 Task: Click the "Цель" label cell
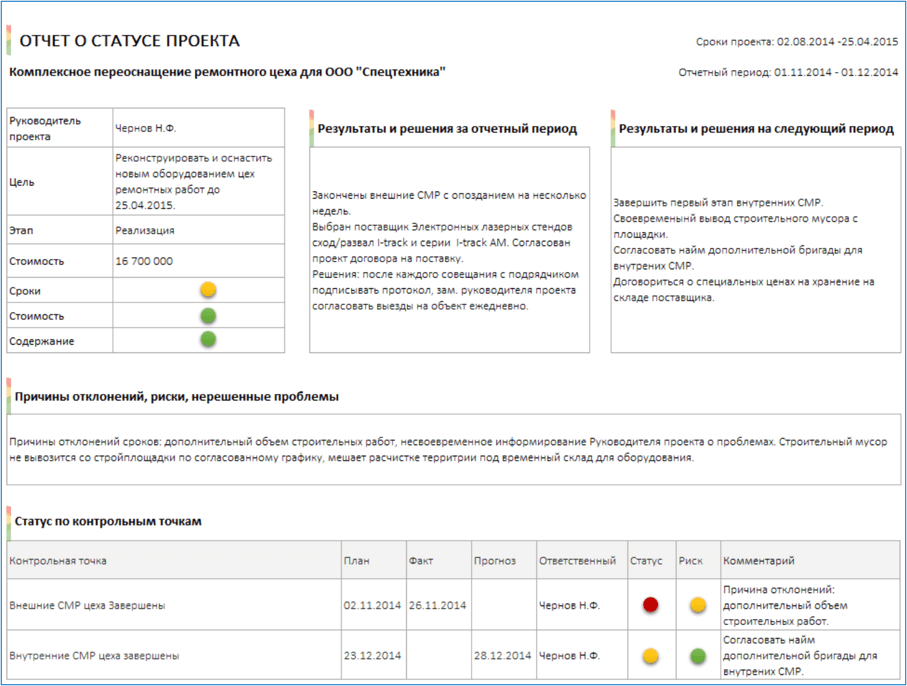pos(60,182)
